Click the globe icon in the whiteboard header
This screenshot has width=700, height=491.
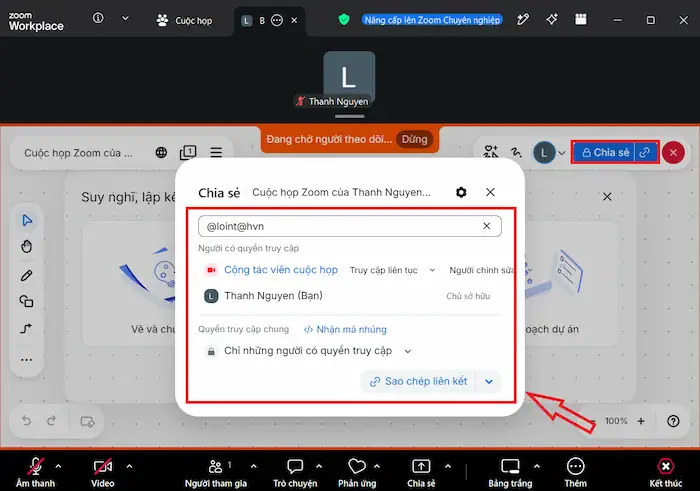click(161, 153)
